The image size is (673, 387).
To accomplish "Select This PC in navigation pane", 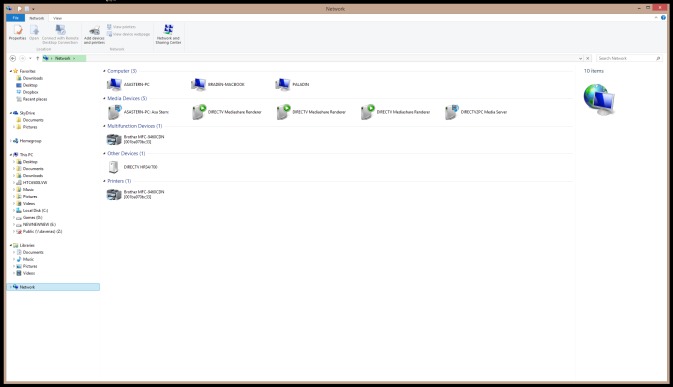I will pyautogui.click(x=23, y=154).
